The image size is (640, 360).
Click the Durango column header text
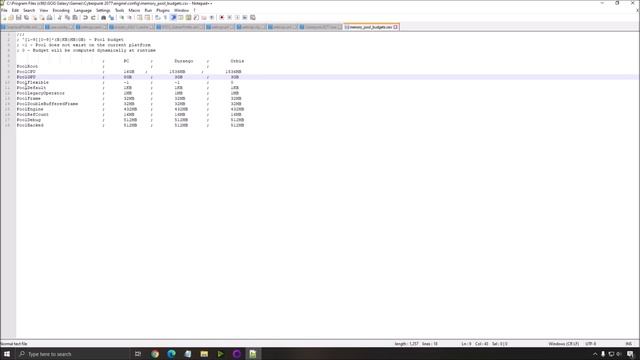coord(184,61)
